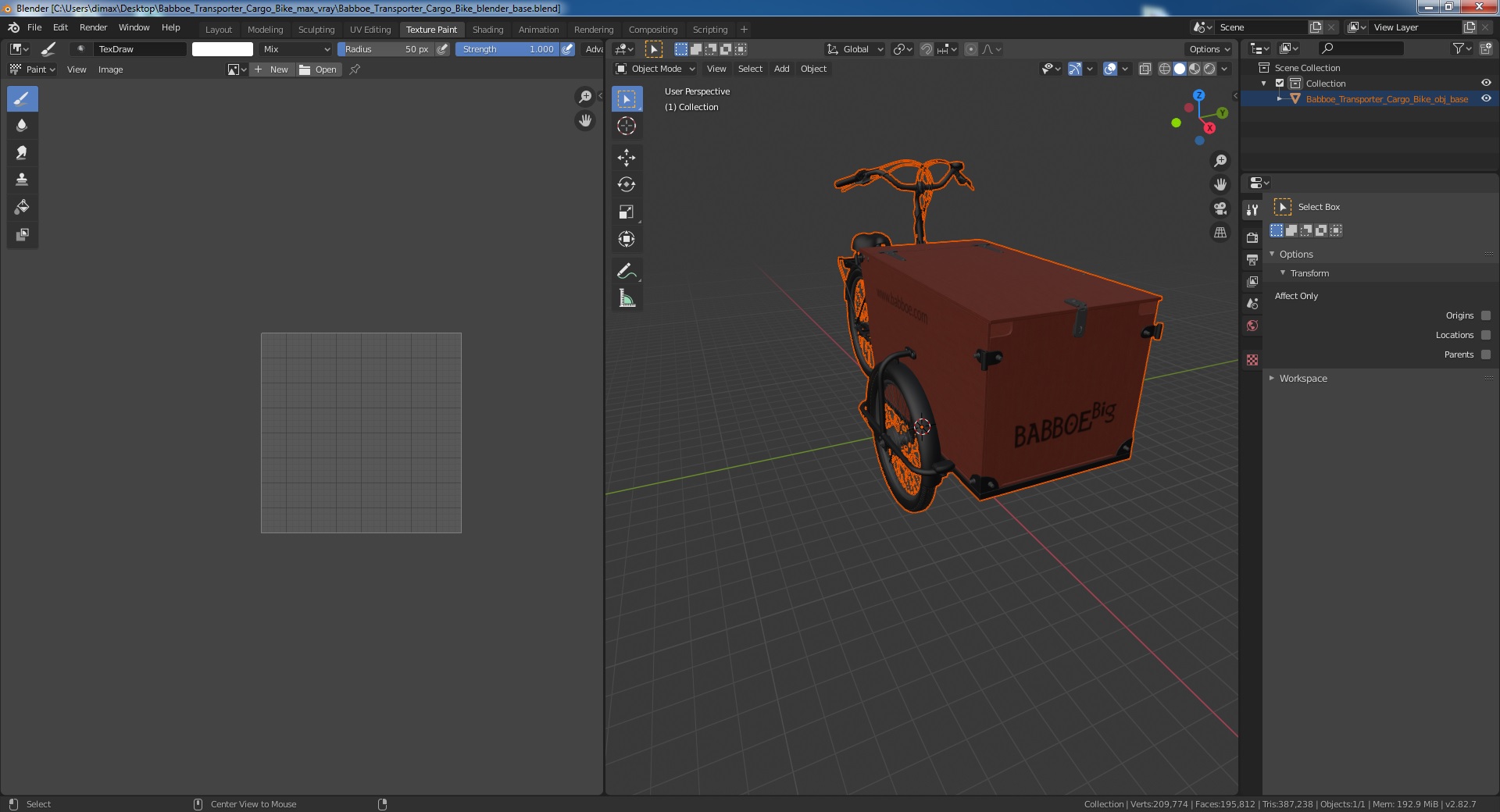
Task: Open View Layer properties tab
Action: click(1252, 281)
